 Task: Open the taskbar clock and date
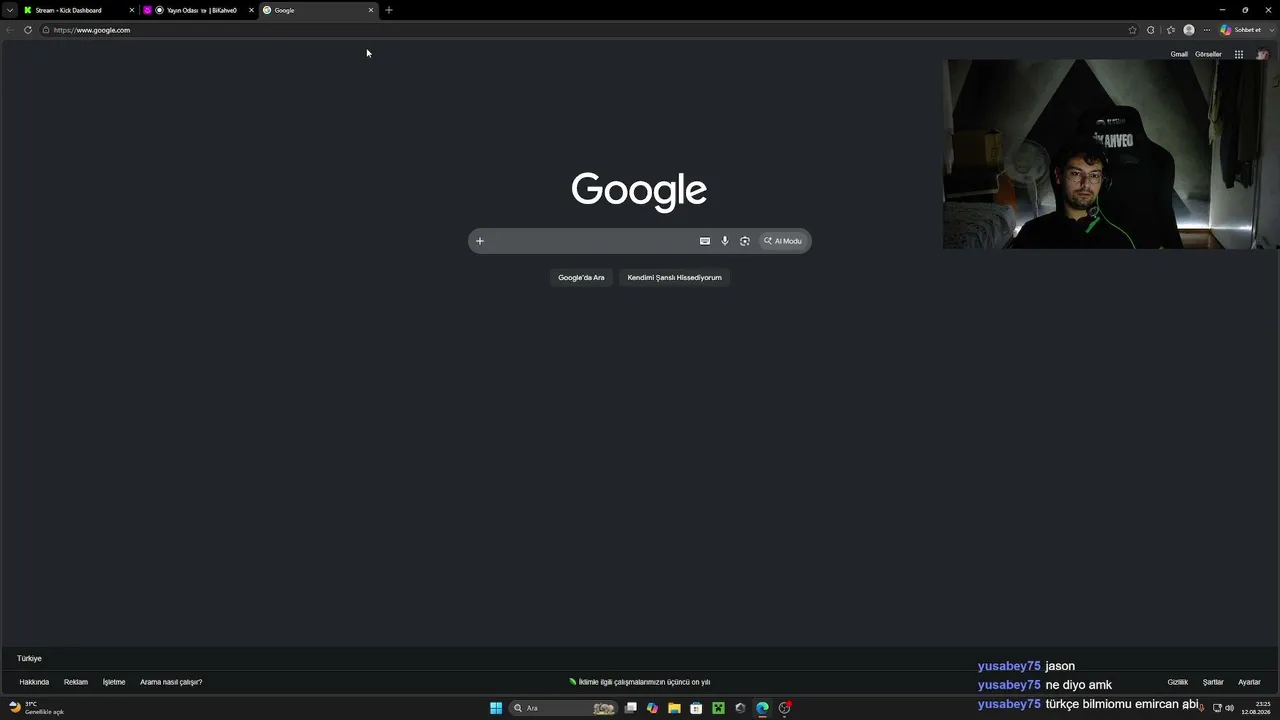[x=1257, y=708]
